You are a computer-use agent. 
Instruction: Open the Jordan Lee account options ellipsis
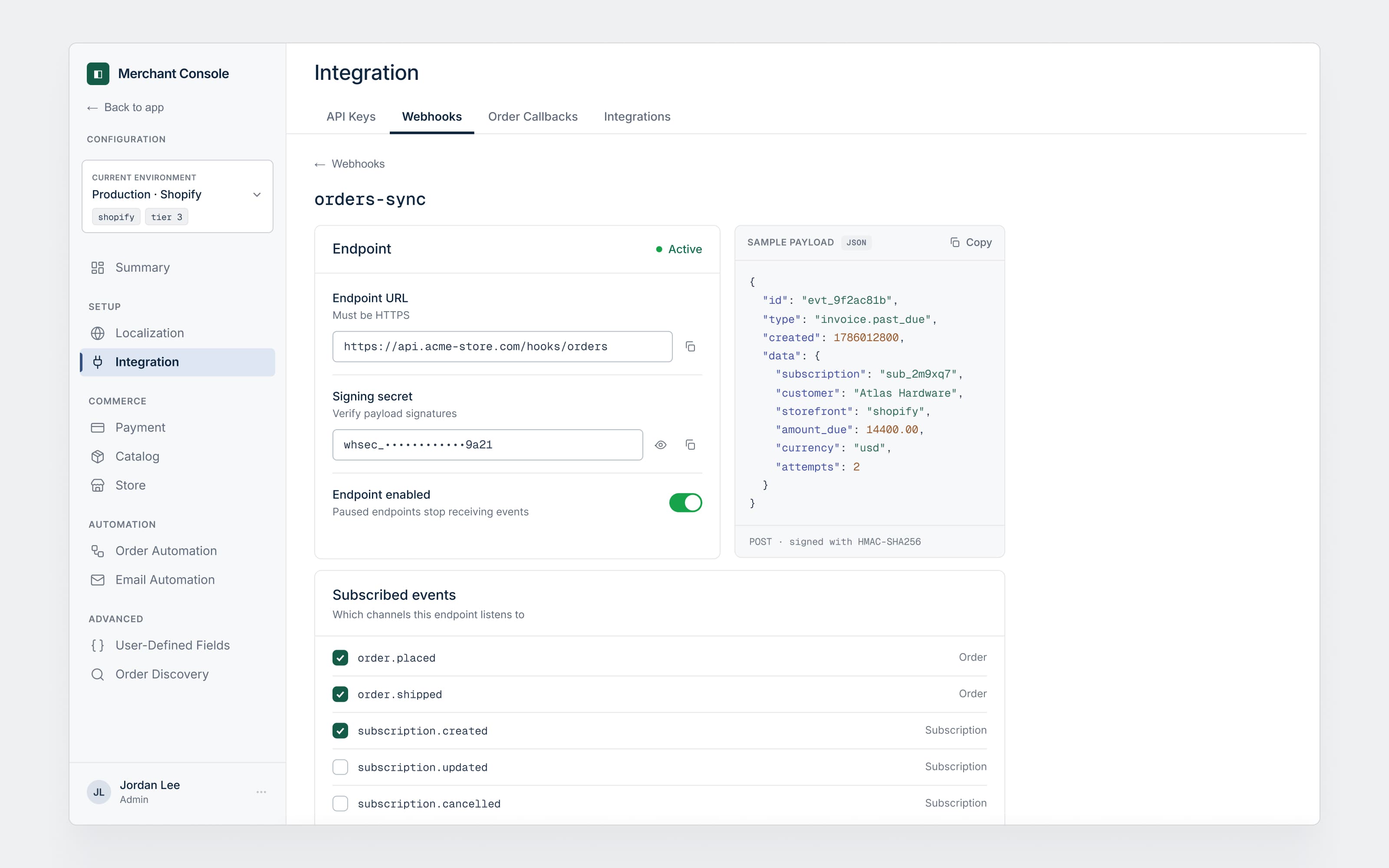click(261, 792)
